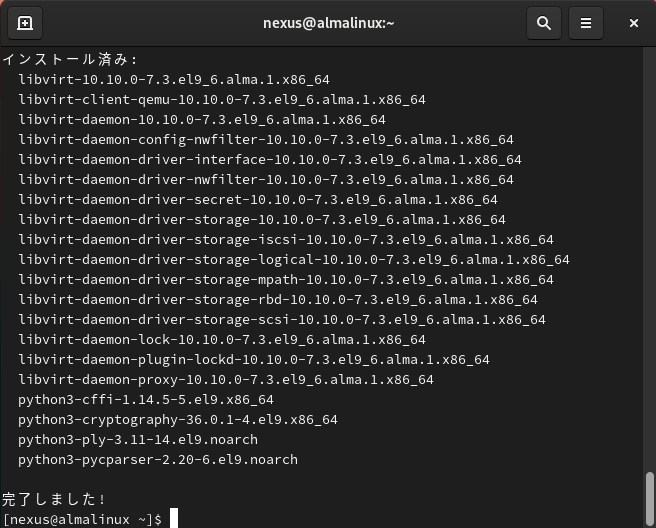656x528 pixels.
Task: Click the libvirt-daemon-driver-secret line
Action: 257,199
